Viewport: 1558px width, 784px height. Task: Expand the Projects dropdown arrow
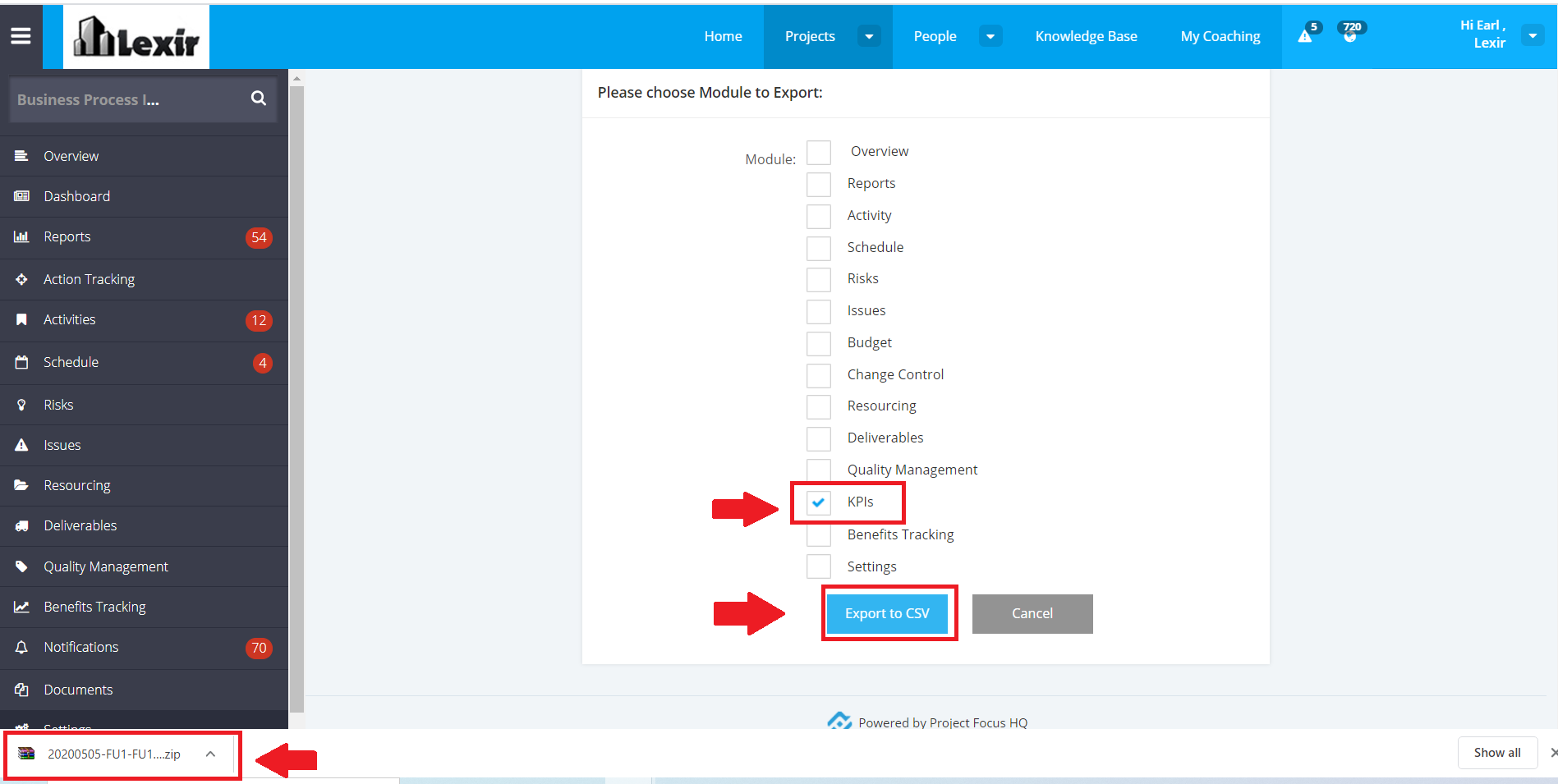click(869, 36)
